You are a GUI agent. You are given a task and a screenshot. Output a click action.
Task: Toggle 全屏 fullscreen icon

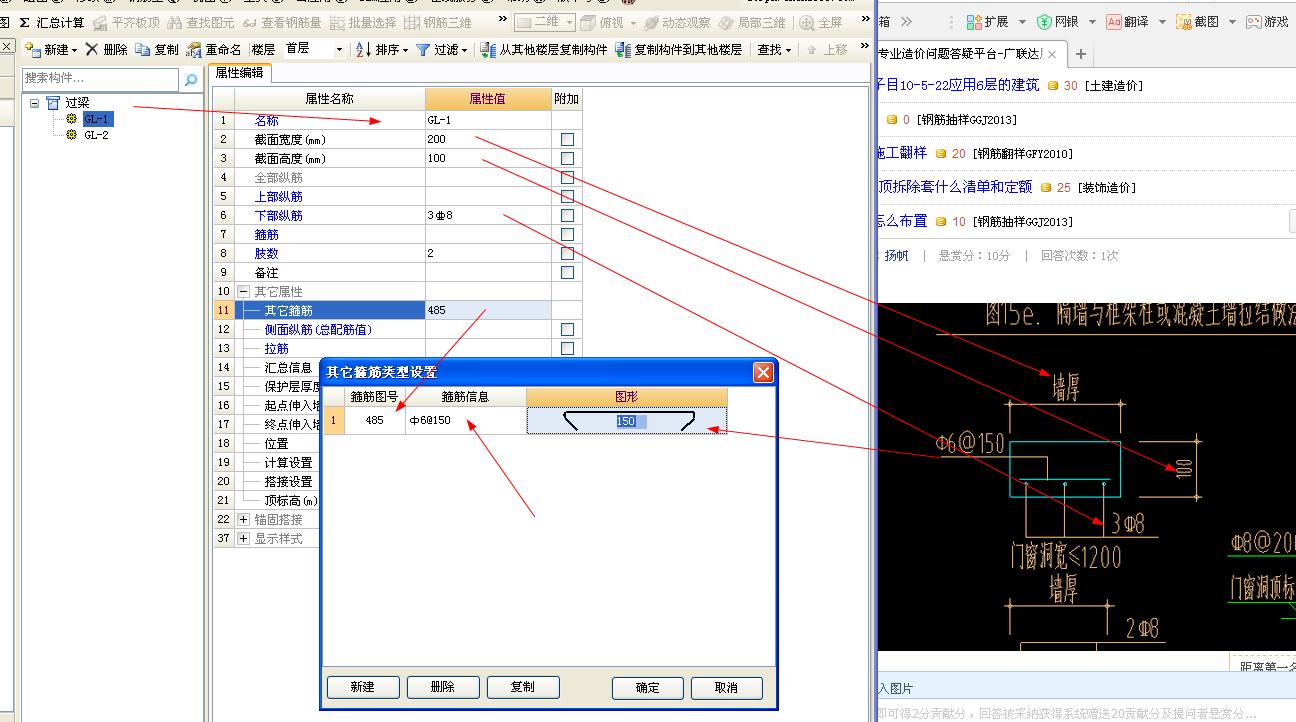click(x=807, y=22)
